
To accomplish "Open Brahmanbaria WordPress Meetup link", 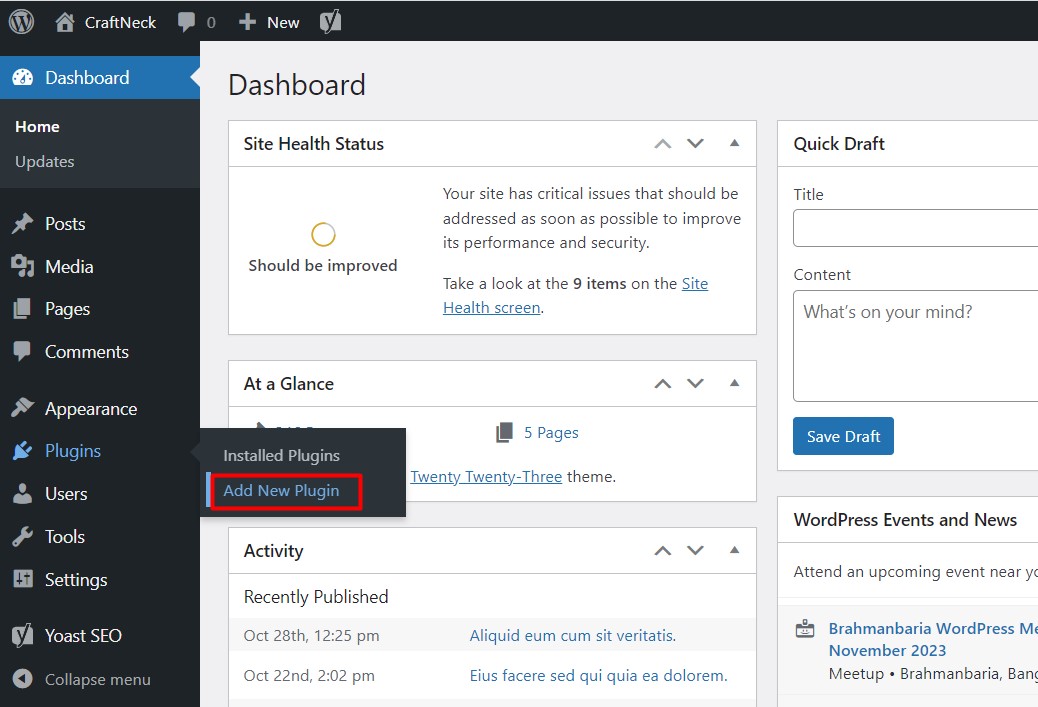I will pos(933,639).
